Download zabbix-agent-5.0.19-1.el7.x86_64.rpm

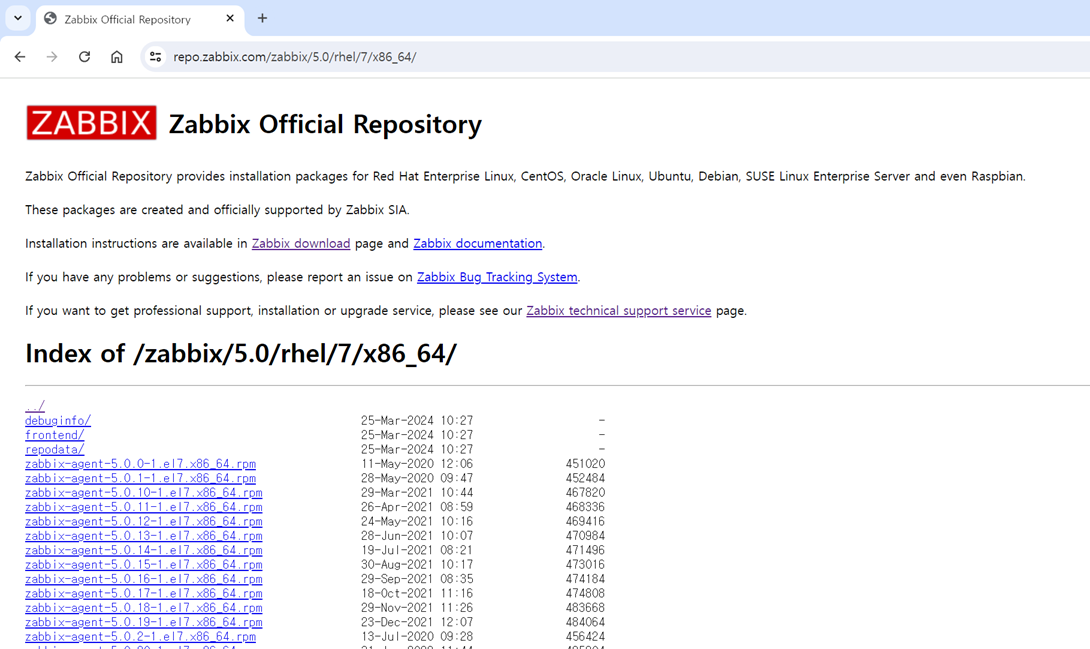tap(144, 623)
